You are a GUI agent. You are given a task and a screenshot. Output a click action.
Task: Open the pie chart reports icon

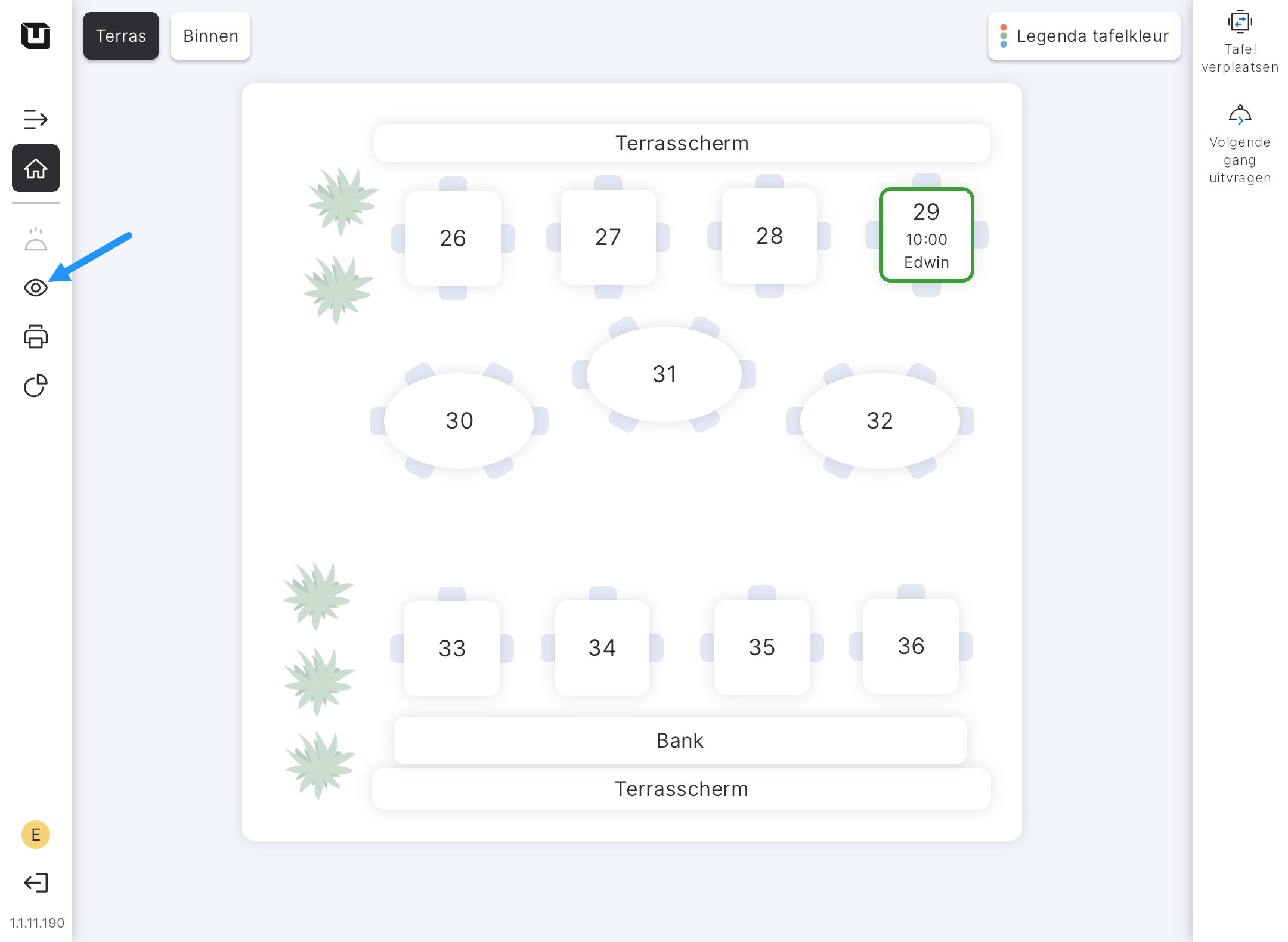35,386
